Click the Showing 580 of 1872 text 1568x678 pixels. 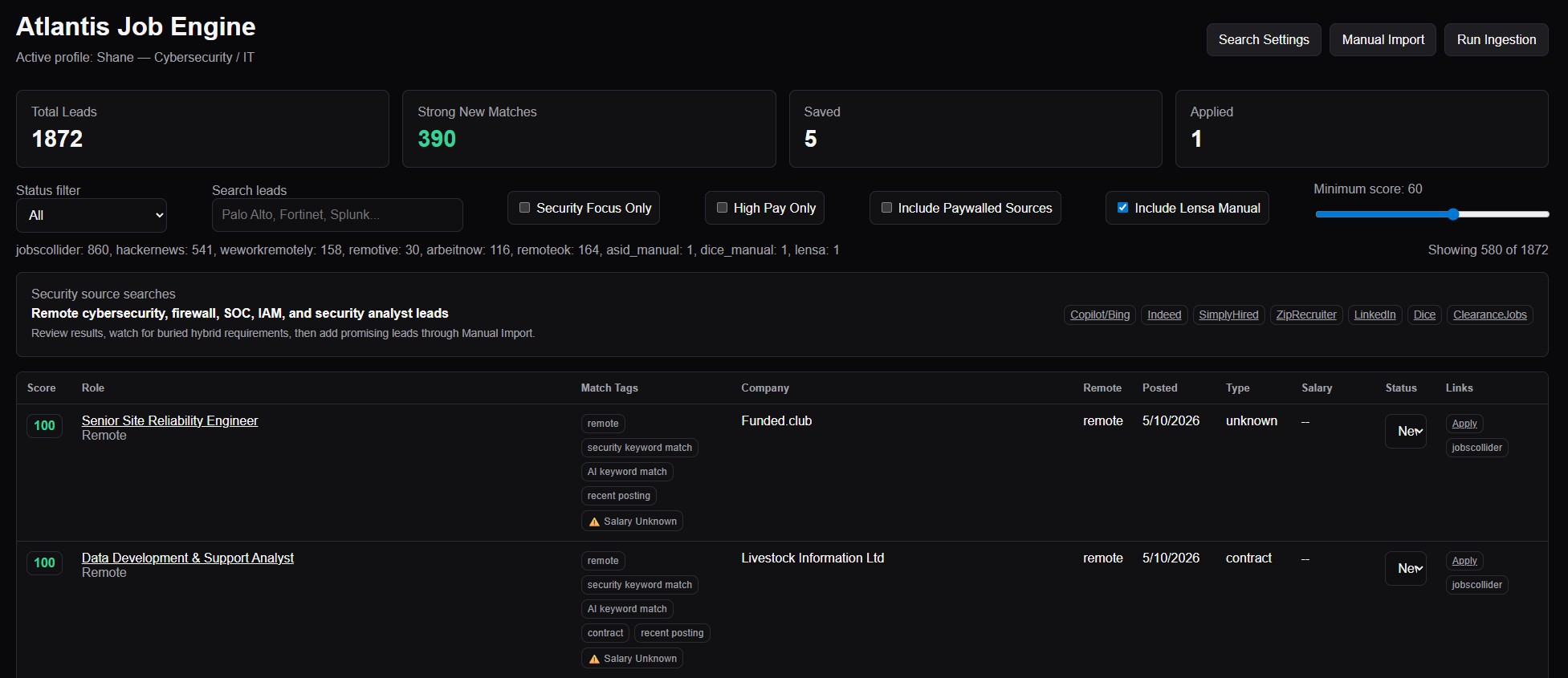(1488, 250)
